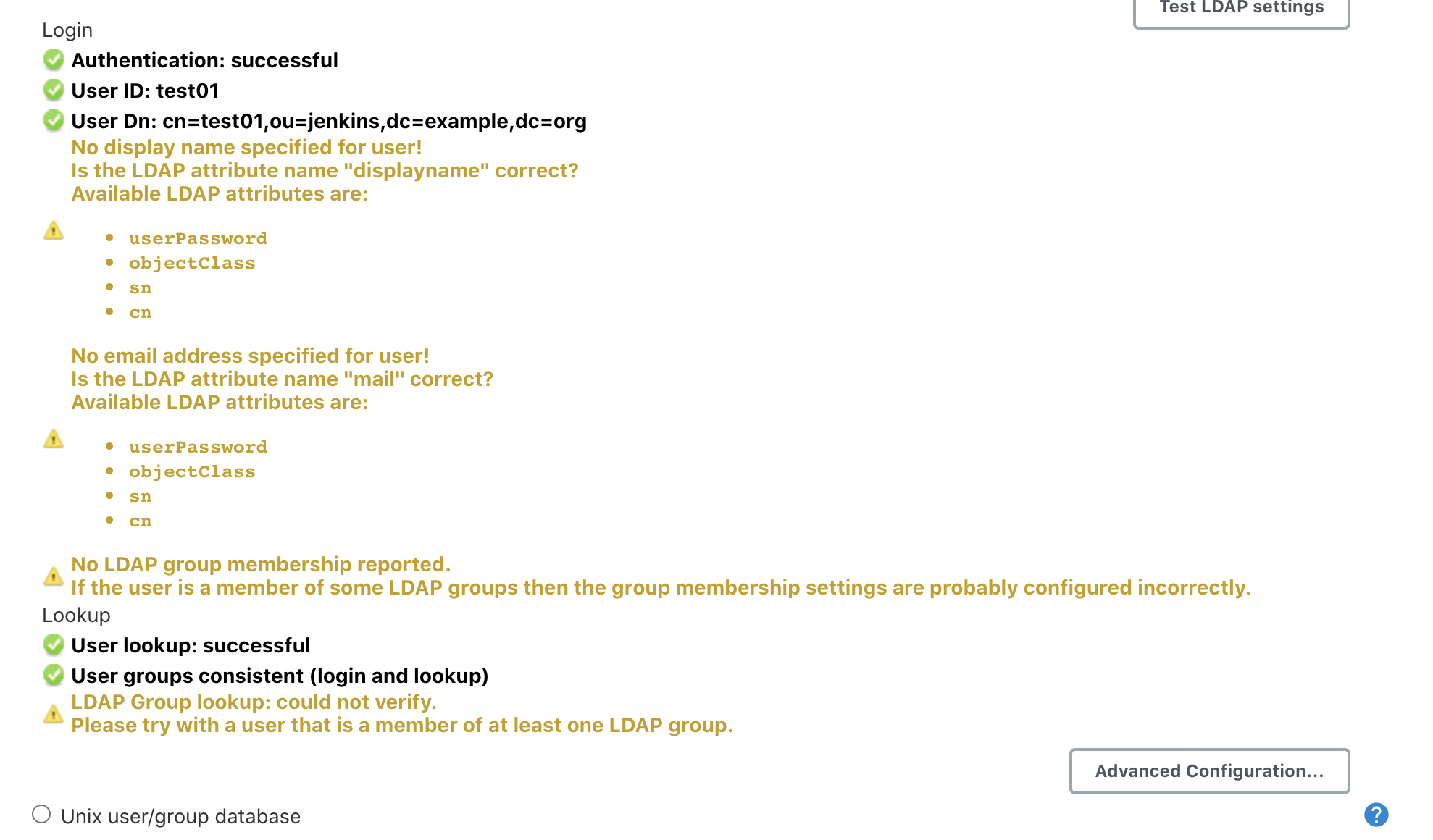Screen dimensions: 1433x840
Task: Click warning icon for LDAP group membership
Action: click(x=54, y=576)
